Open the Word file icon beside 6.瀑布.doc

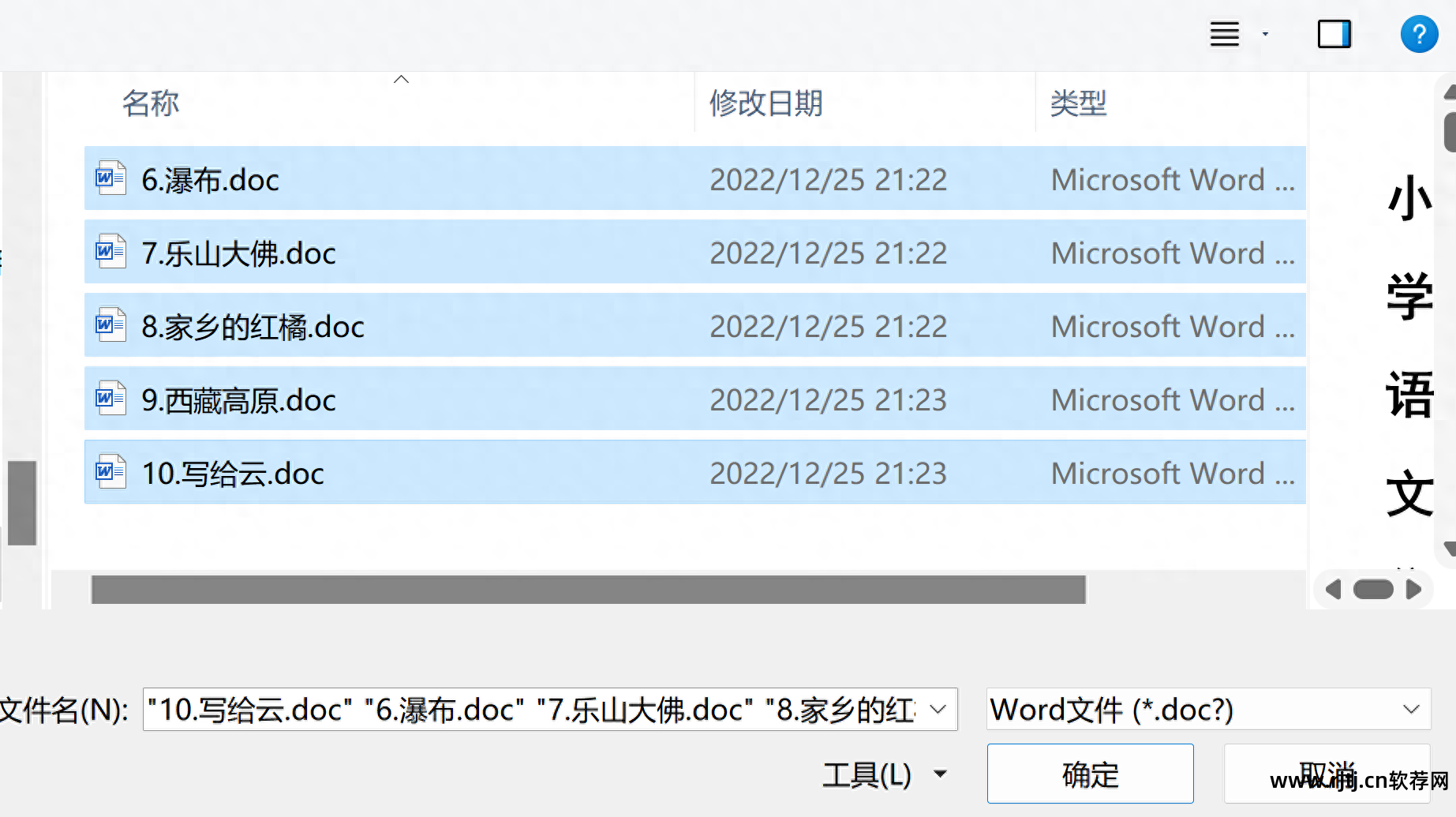pyautogui.click(x=110, y=178)
